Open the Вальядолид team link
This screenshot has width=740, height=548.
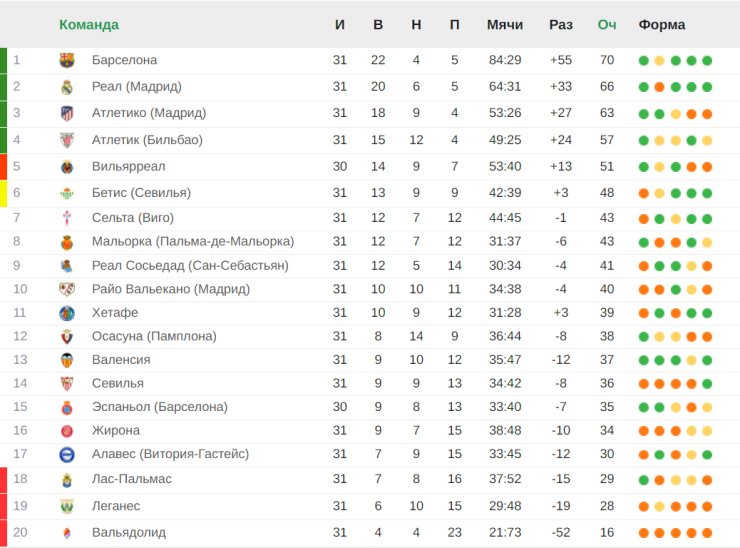tap(128, 532)
